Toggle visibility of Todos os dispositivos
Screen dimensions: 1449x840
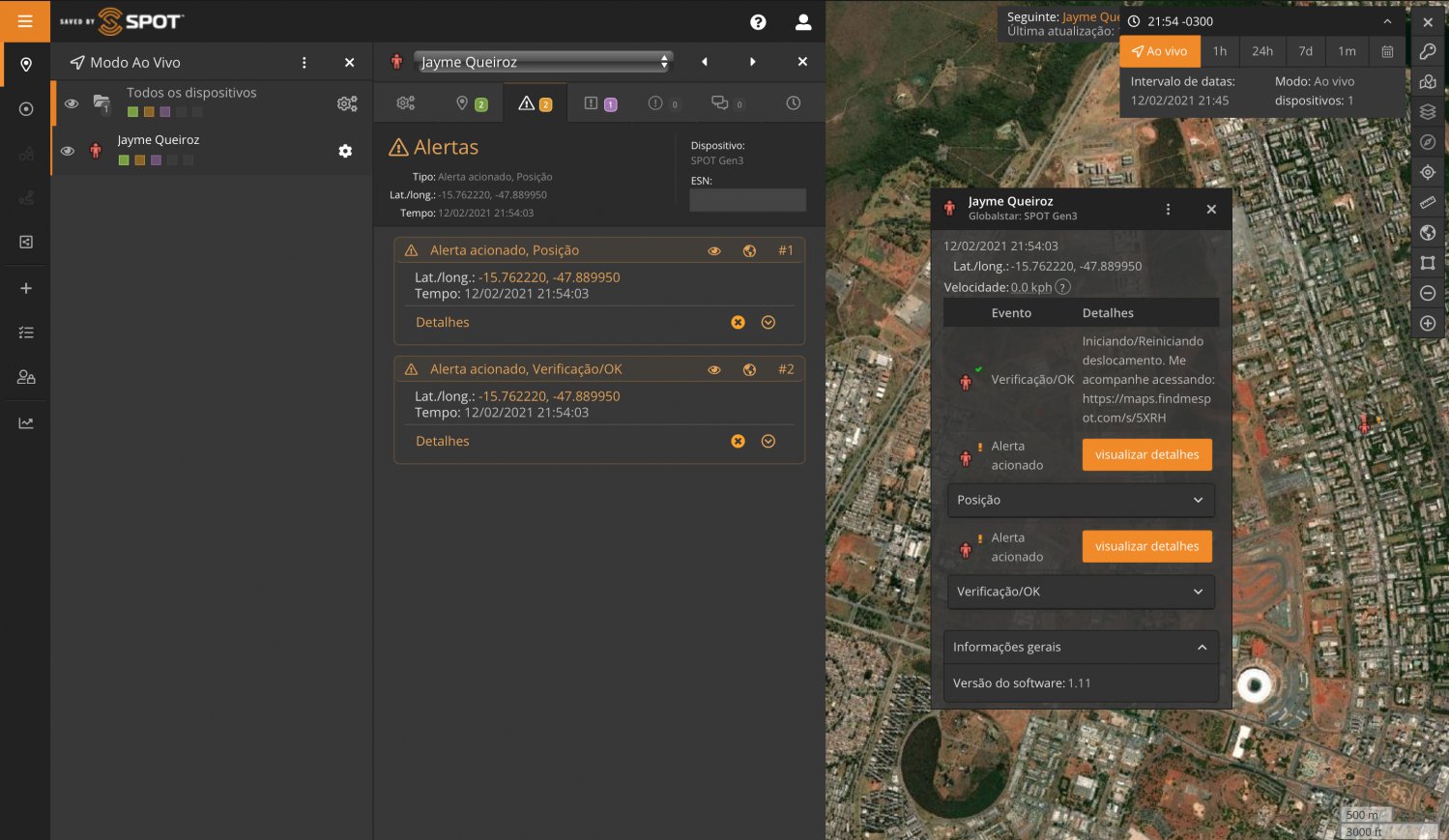(72, 102)
